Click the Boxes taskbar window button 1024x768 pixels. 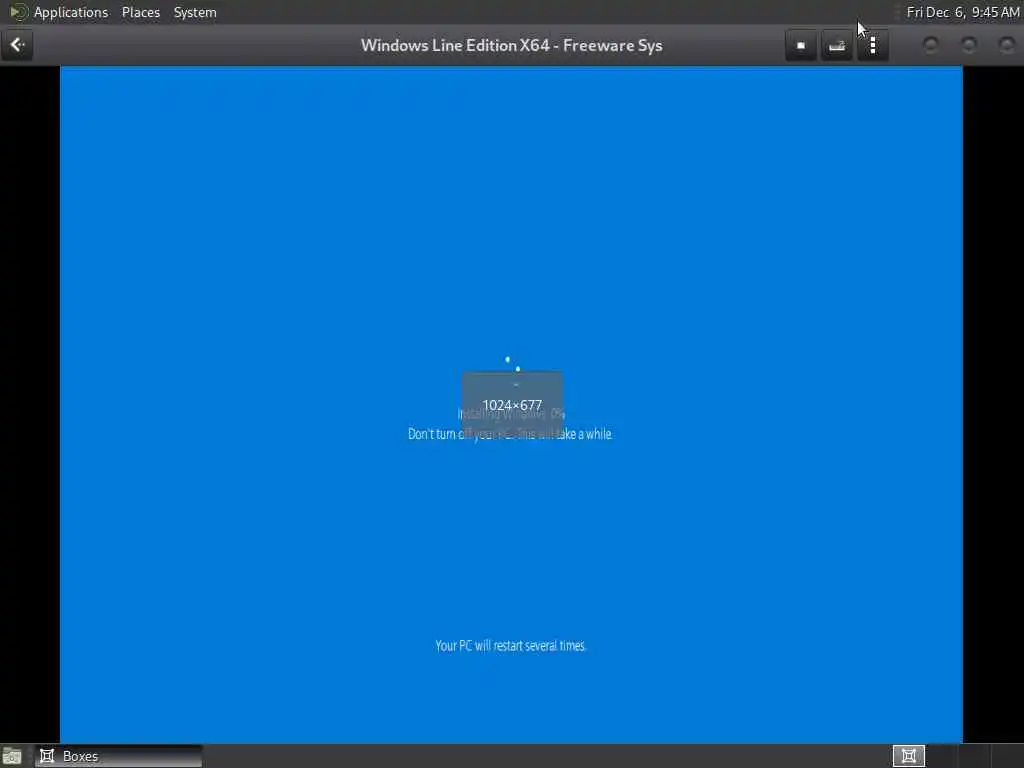[118, 756]
